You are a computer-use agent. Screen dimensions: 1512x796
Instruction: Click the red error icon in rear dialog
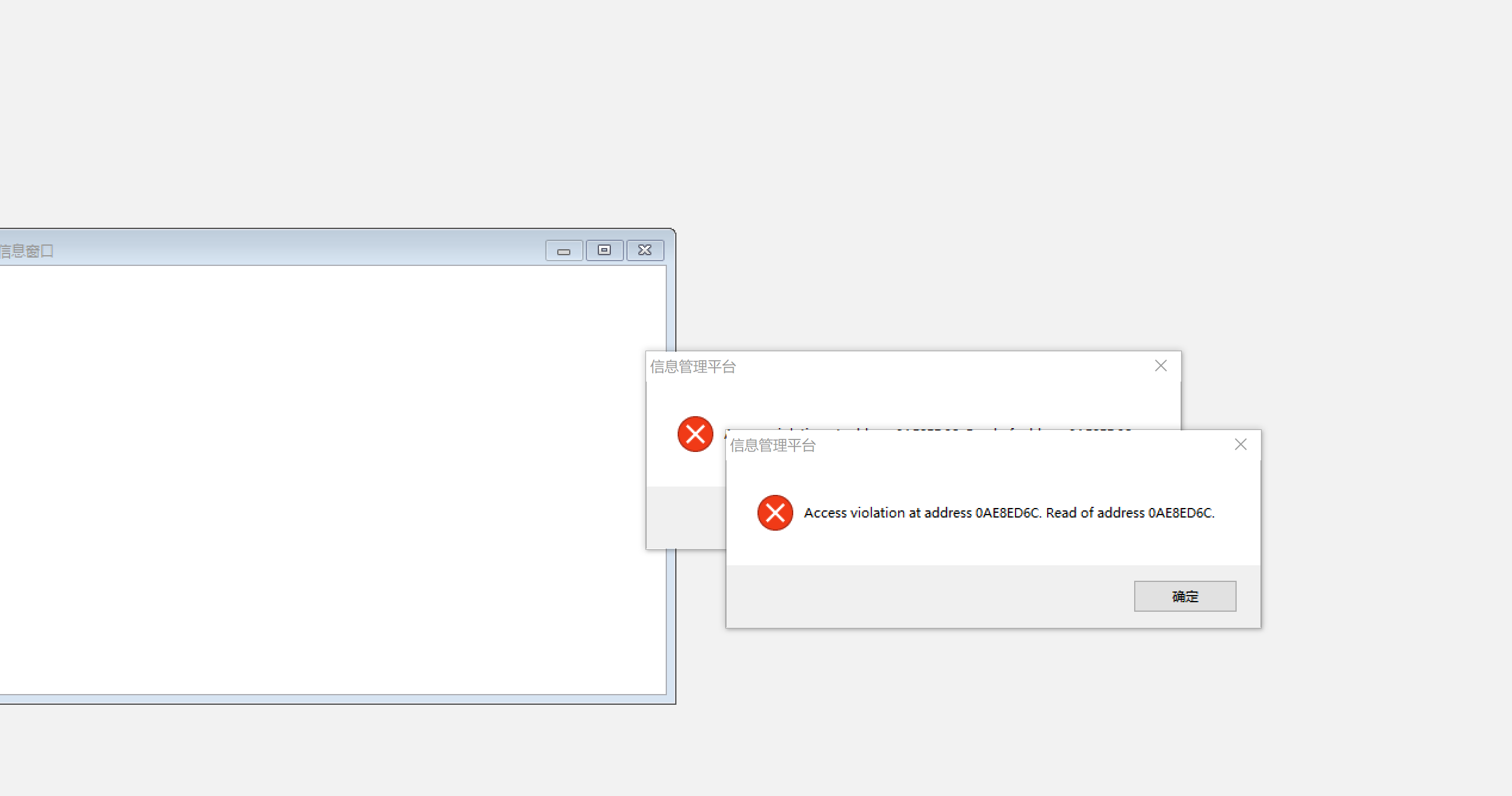[x=695, y=434]
